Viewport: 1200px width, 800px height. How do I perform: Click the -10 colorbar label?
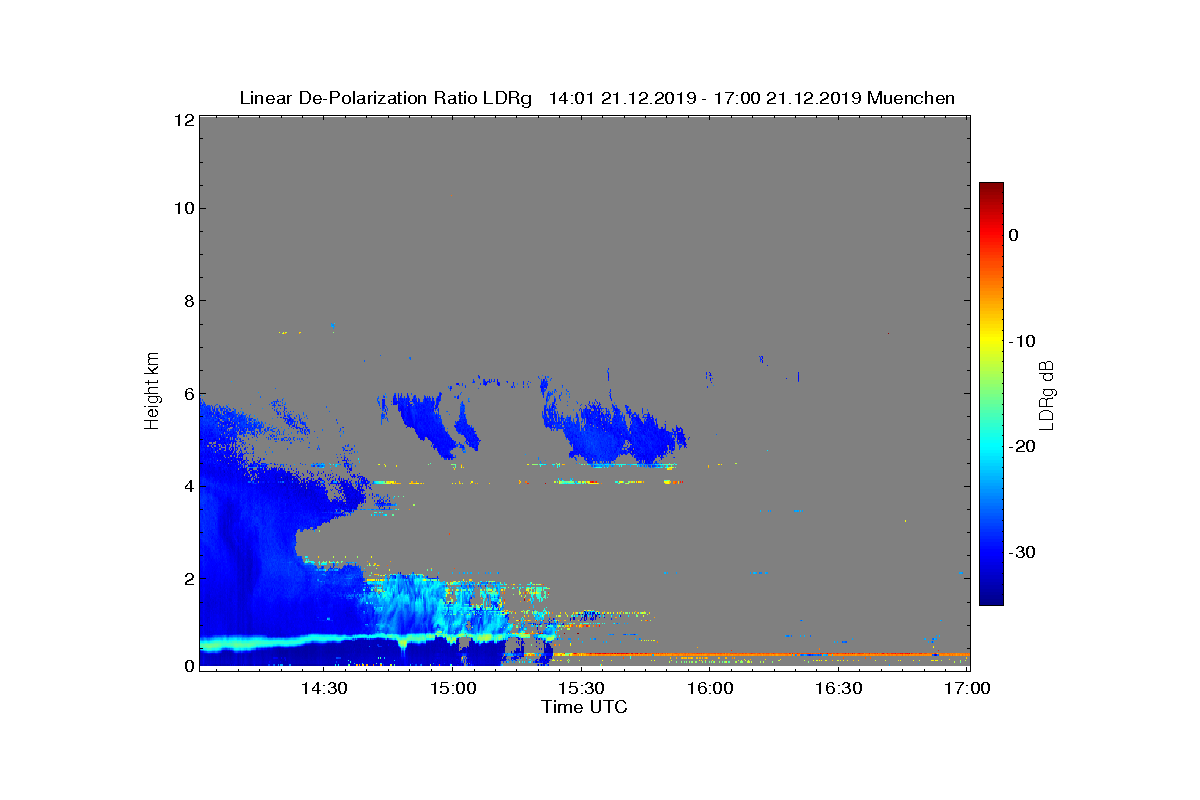pos(1021,341)
